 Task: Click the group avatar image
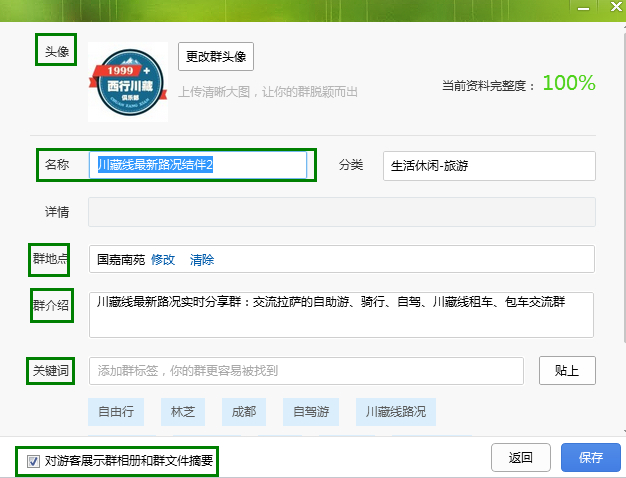click(x=128, y=82)
